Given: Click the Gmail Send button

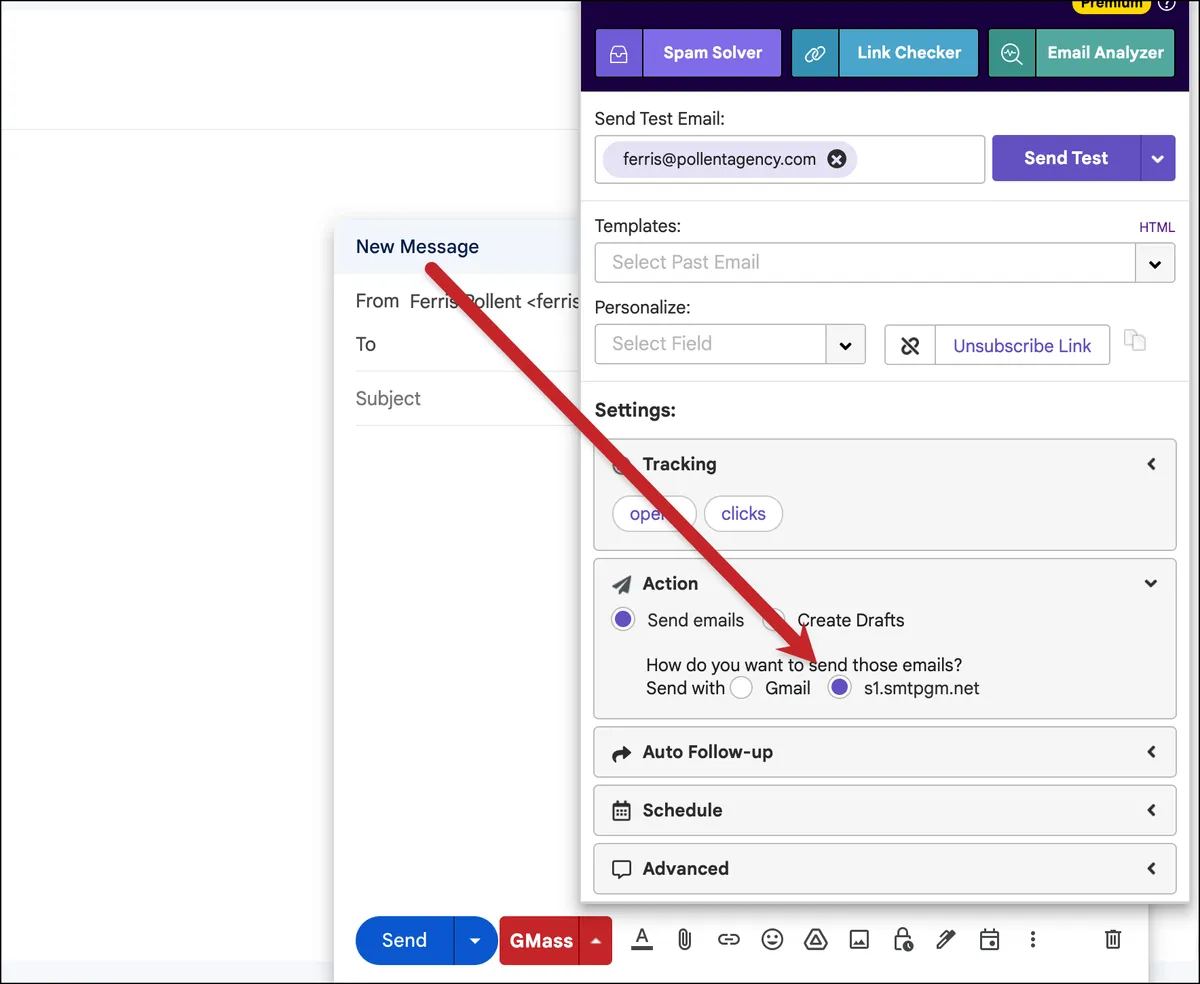Looking at the screenshot, I should coord(404,940).
